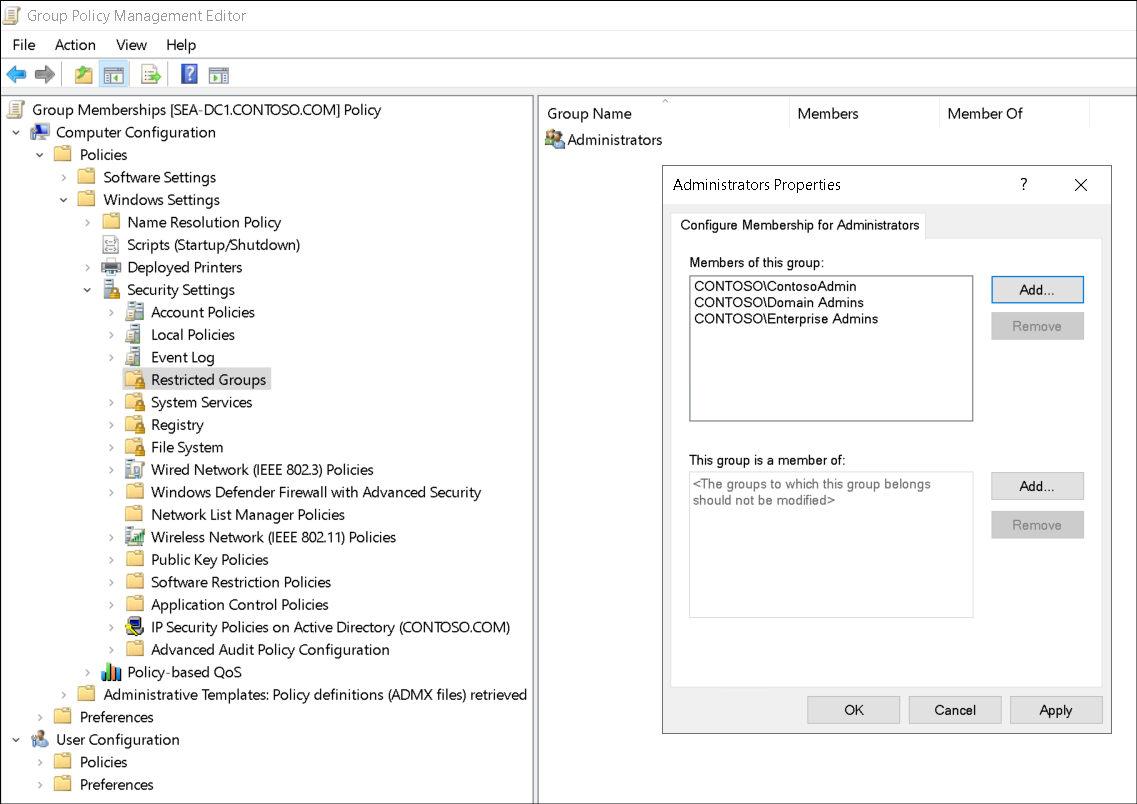Select Policies under User Configuration
Viewport: 1137px width, 804px height.
click(x=103, y=762)
